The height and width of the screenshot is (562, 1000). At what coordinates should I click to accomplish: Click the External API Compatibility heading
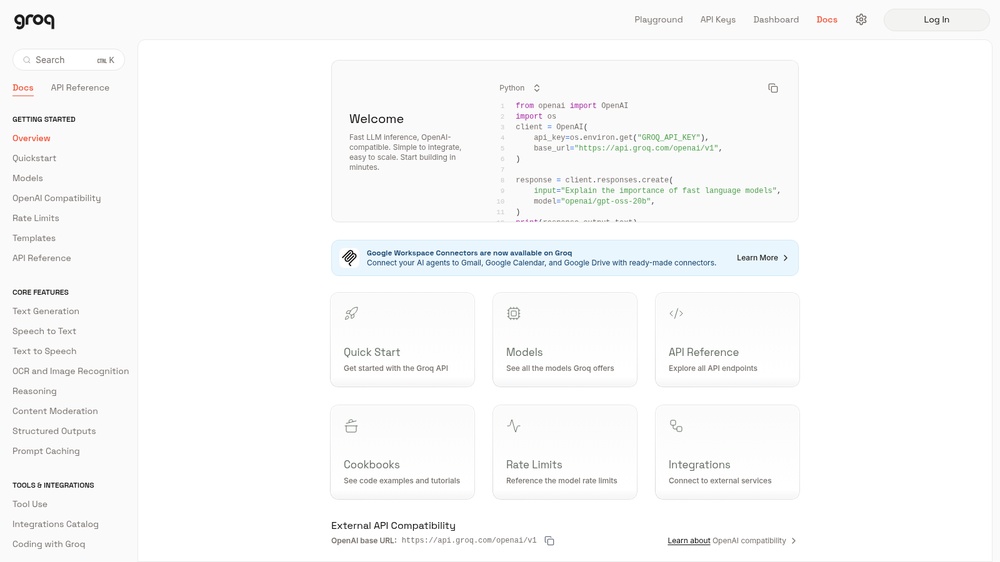click(393, 526)
